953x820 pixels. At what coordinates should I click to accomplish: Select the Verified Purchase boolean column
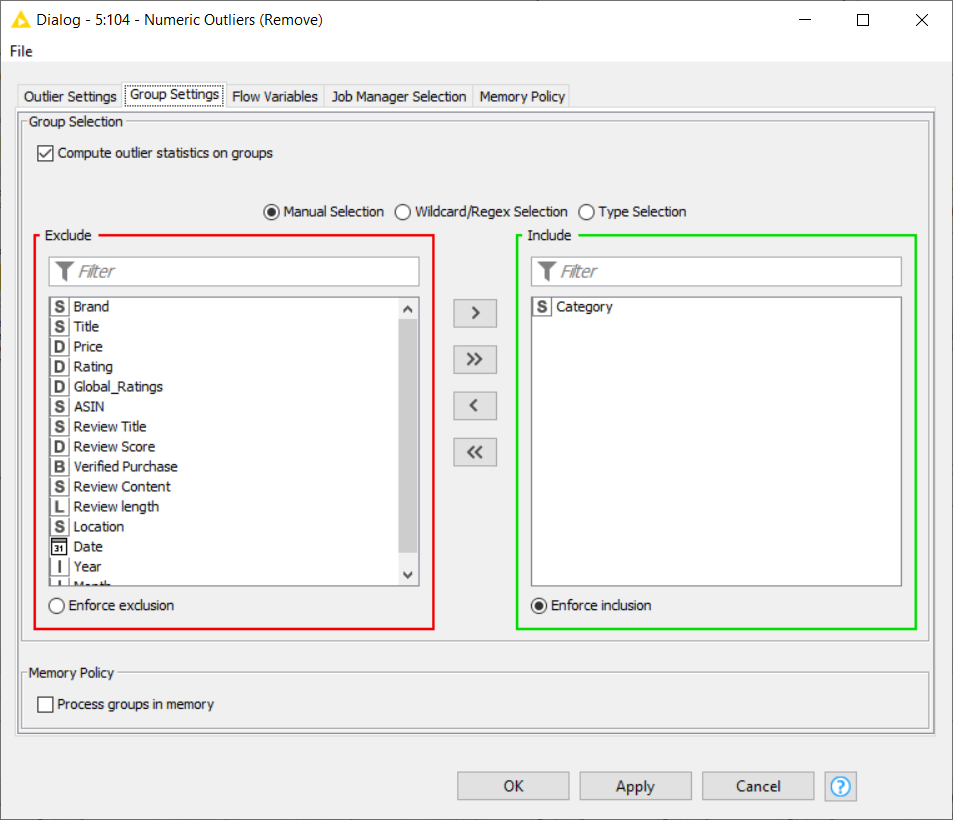click(125, 467)
